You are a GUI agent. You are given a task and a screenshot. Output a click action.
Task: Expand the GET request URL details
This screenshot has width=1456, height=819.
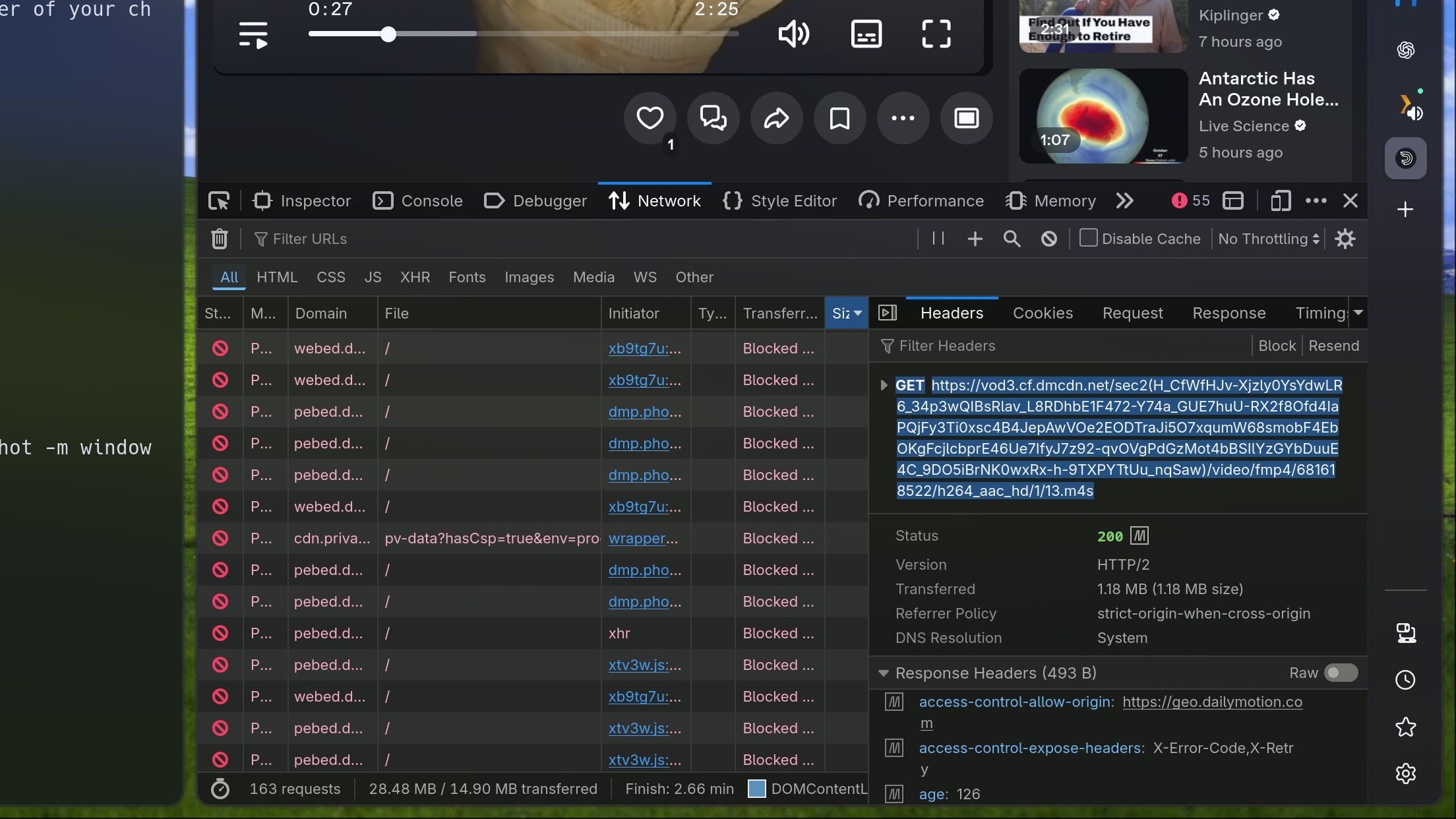tap(884, 385)
